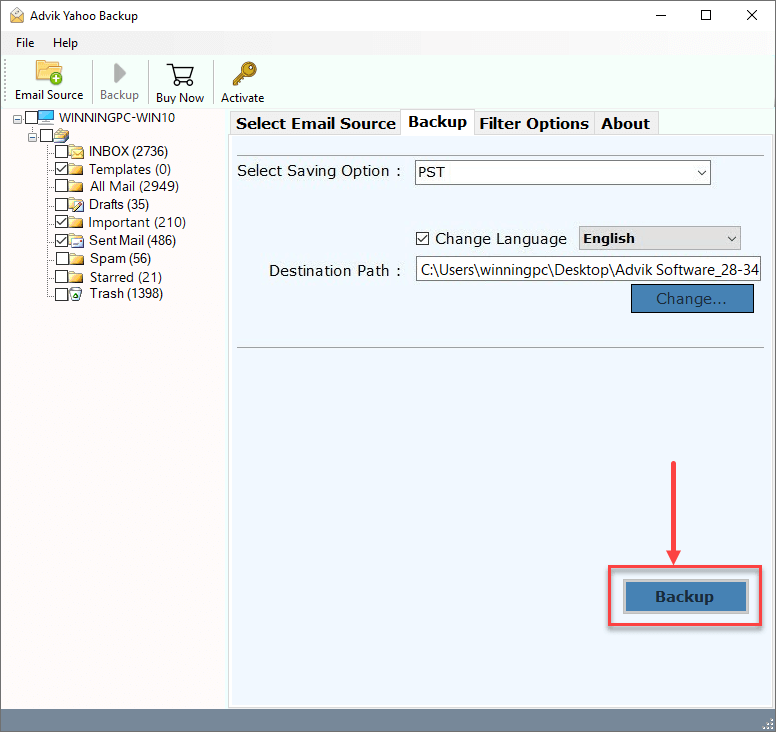
Task: Select the All Mail (2949) label
Action: pyautogui.click(x=134, y=186)
